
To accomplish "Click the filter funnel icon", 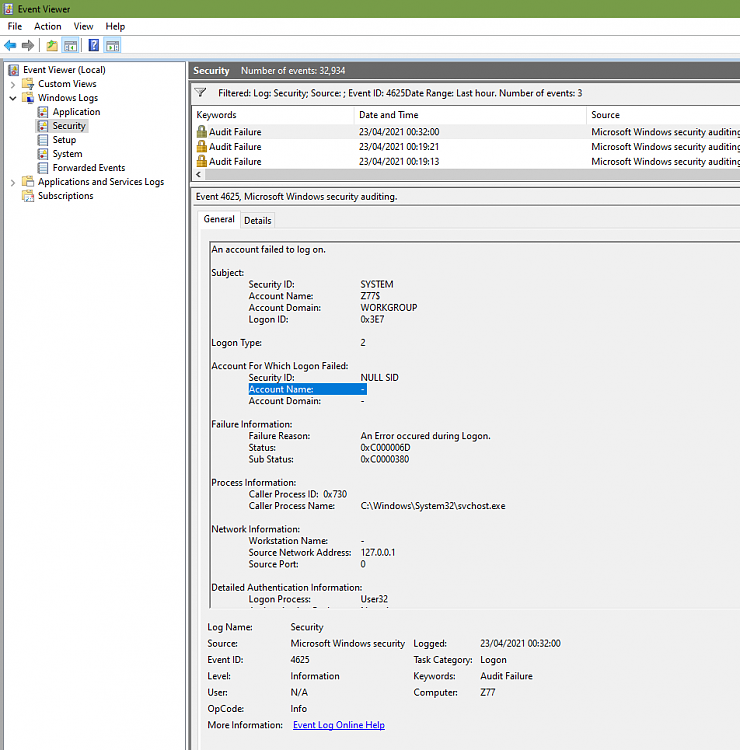I will pyautogui.click(x=200, y=92).
